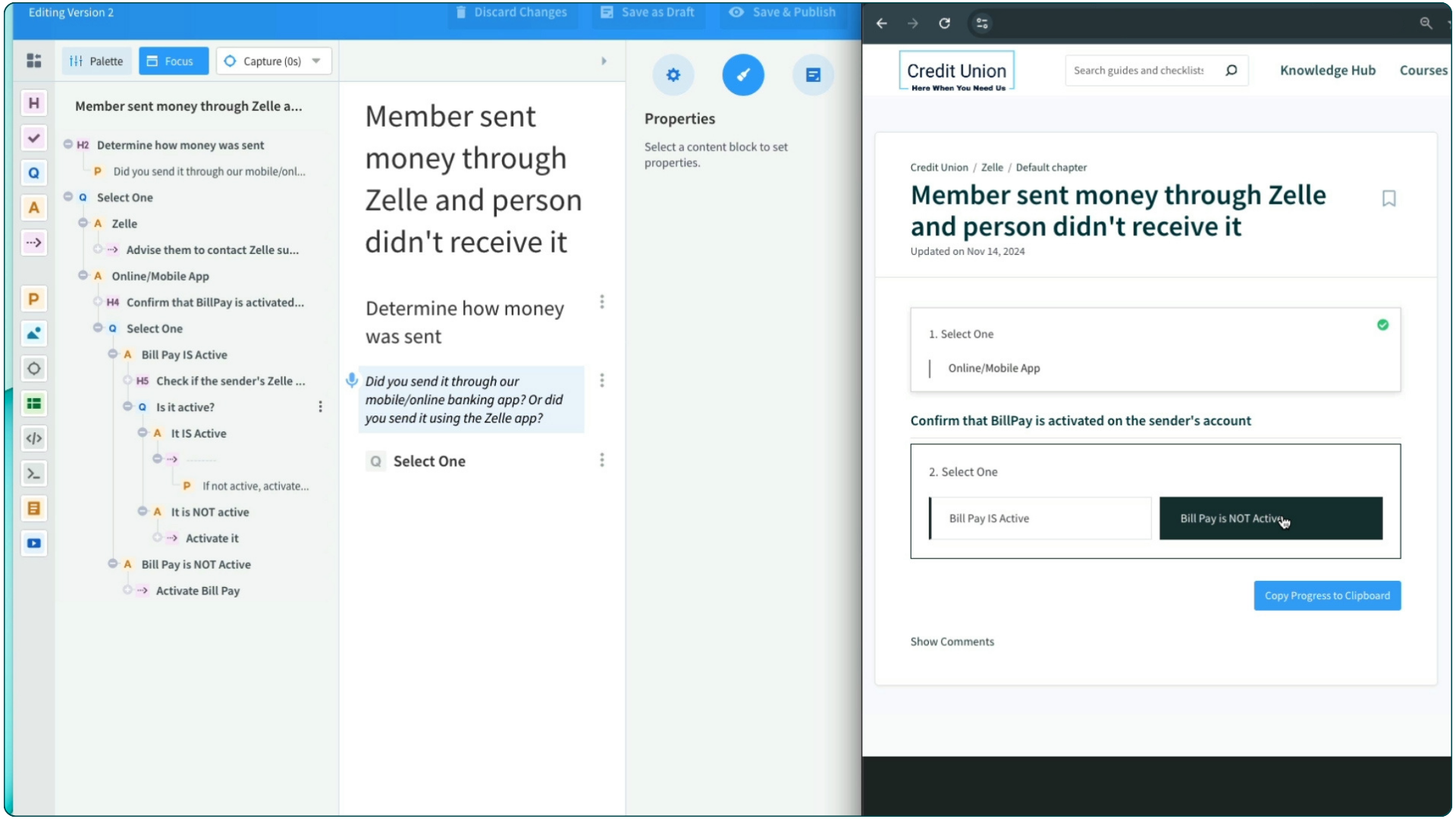Show Comments section

952,641
